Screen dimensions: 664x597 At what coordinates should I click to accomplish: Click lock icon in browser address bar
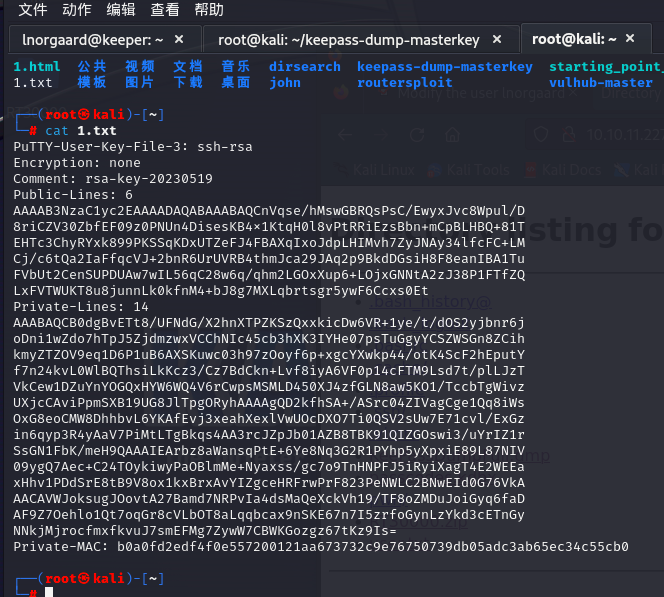pyautogui.click(x=569, y=134)
